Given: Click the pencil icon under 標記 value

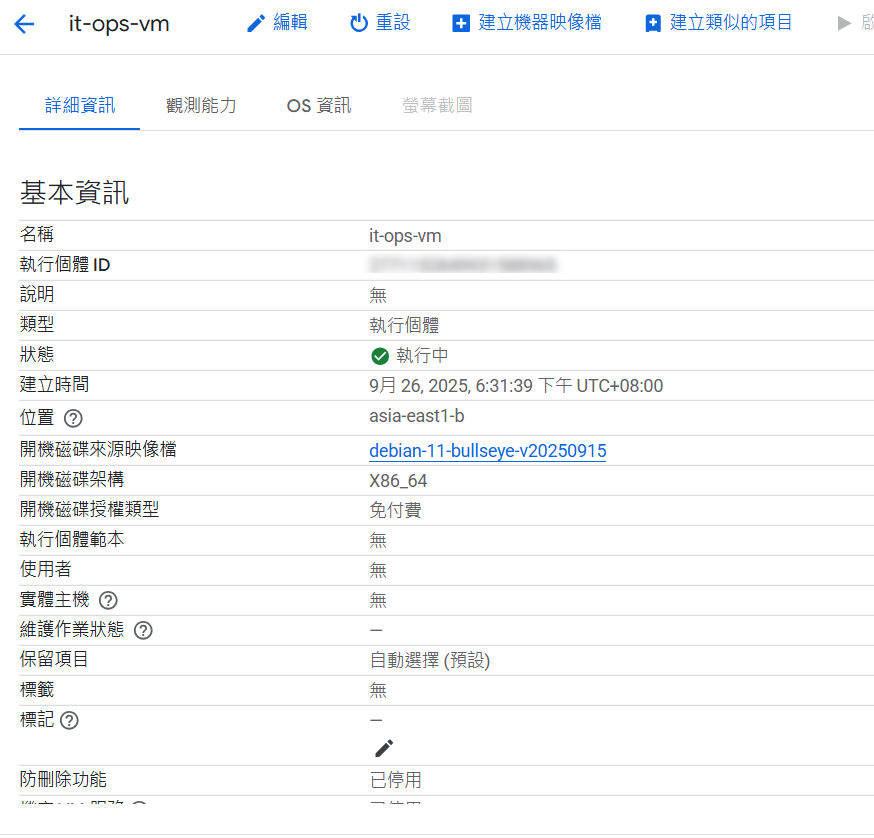Looking at the screenshot, I should (x=384, y=748).
